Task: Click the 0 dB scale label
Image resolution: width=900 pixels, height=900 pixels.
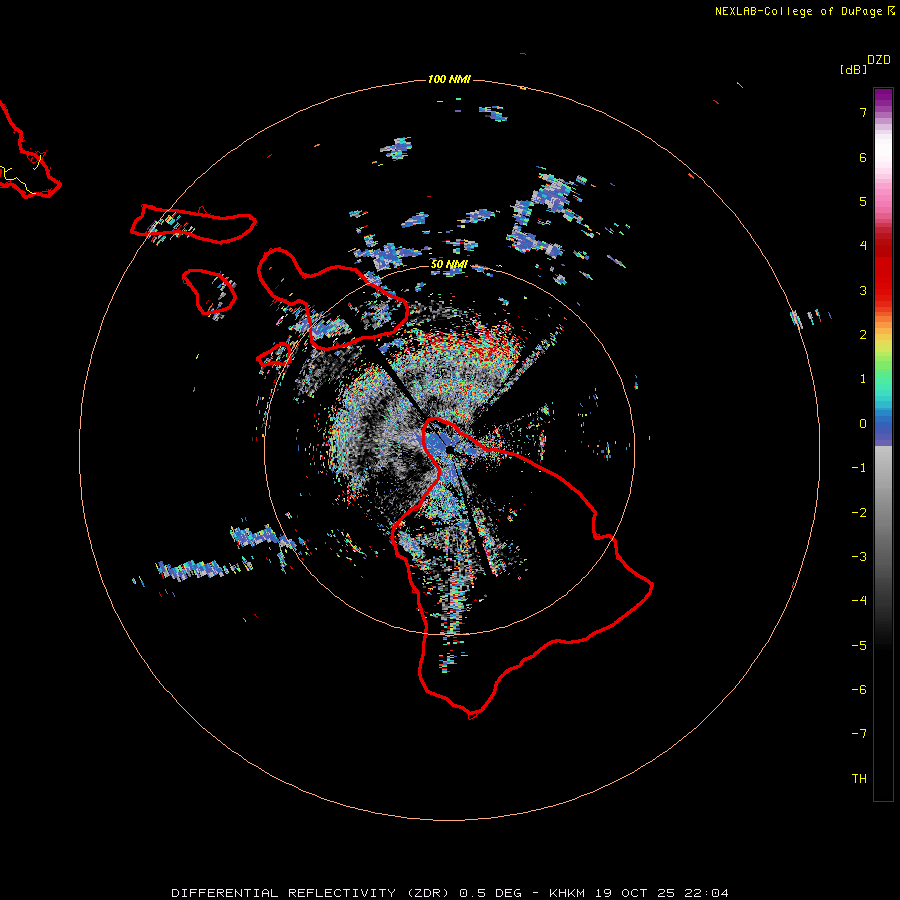Action: tap(863, 424)
